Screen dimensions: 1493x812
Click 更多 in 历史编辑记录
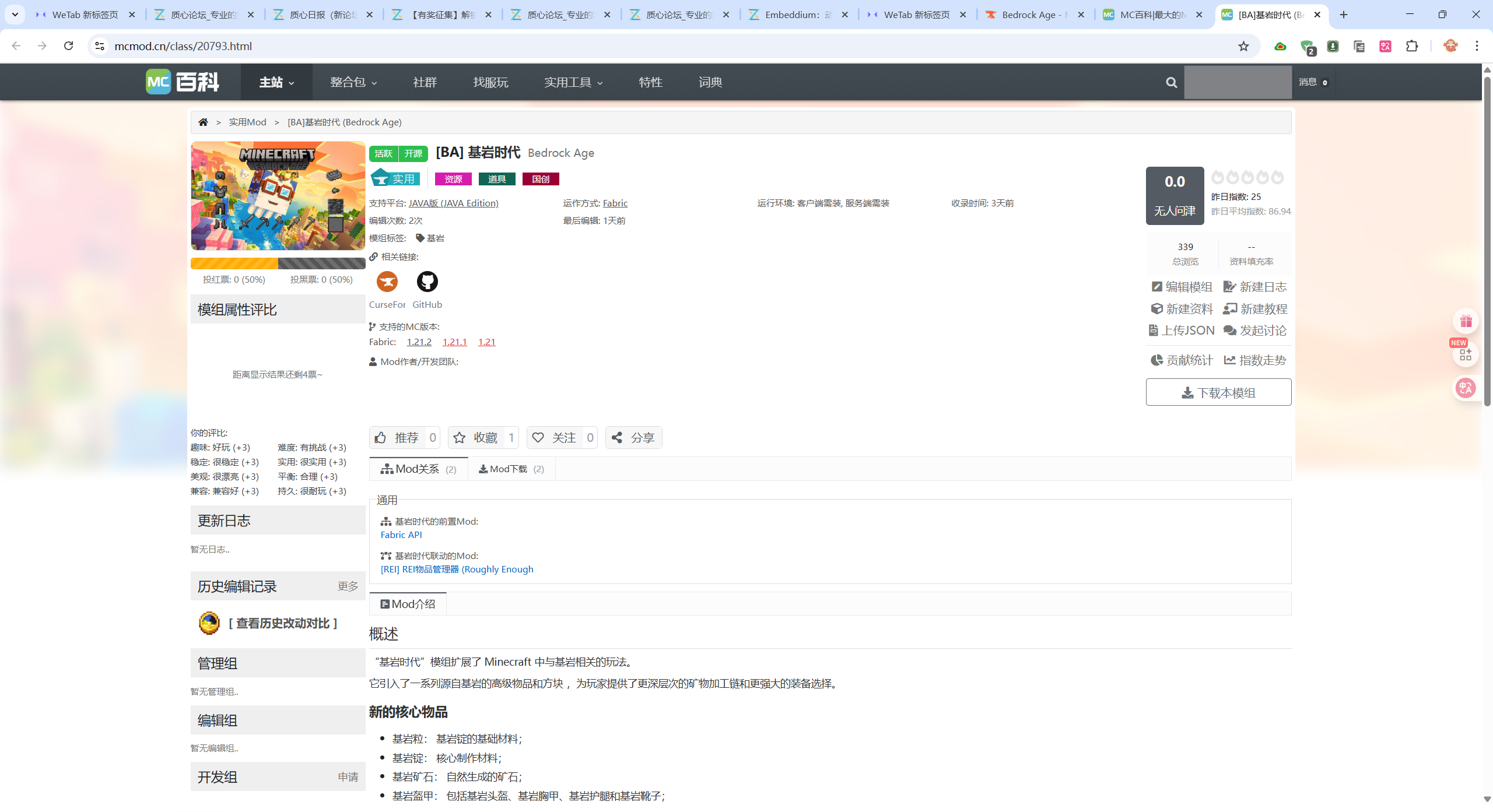click(348, 586)
